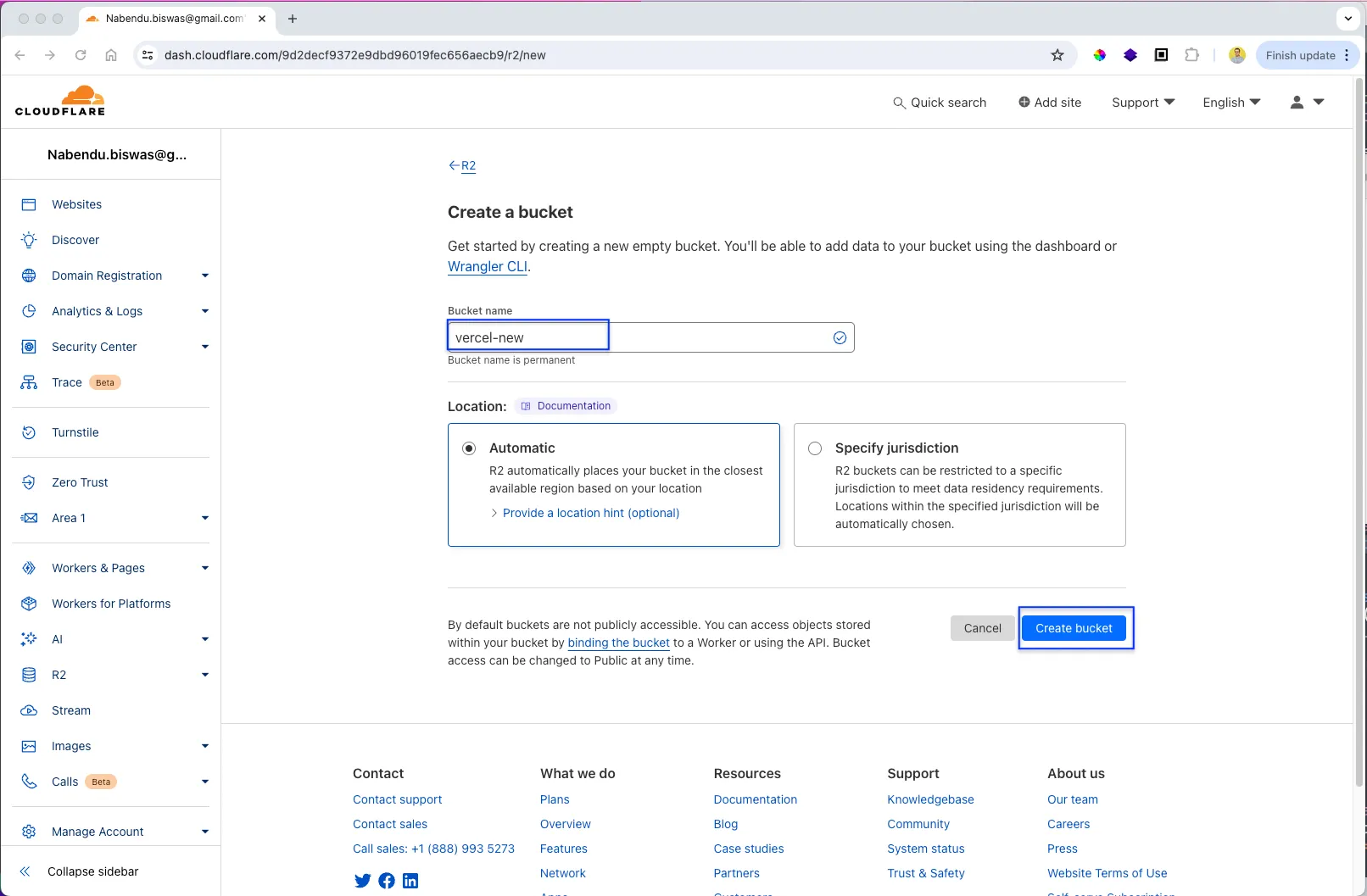Click the Workers for Platforms icon
This screenshot has width=1367, height=896.
(29, 604)
